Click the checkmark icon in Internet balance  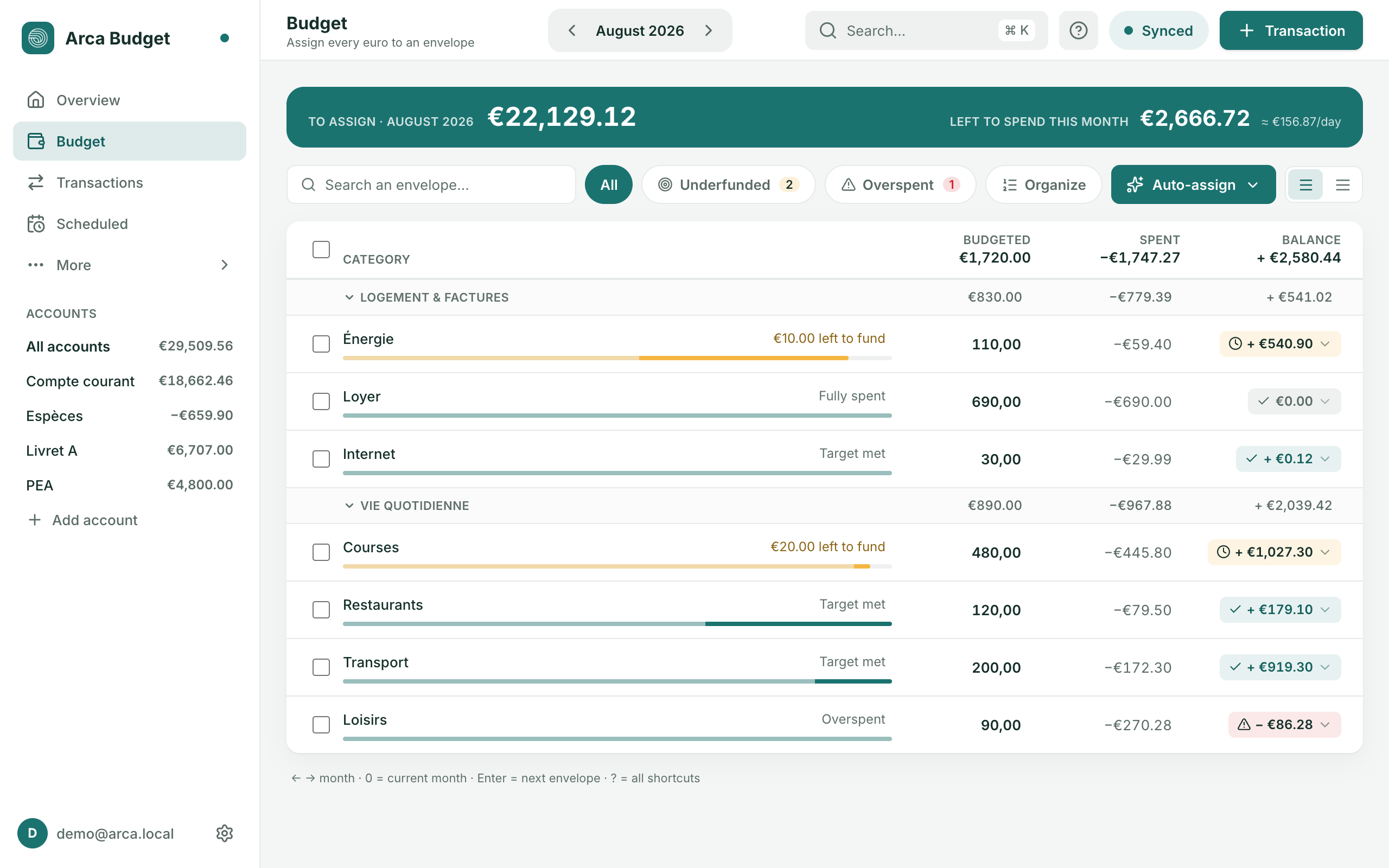pyautogui.click(x=1252, y=458)
